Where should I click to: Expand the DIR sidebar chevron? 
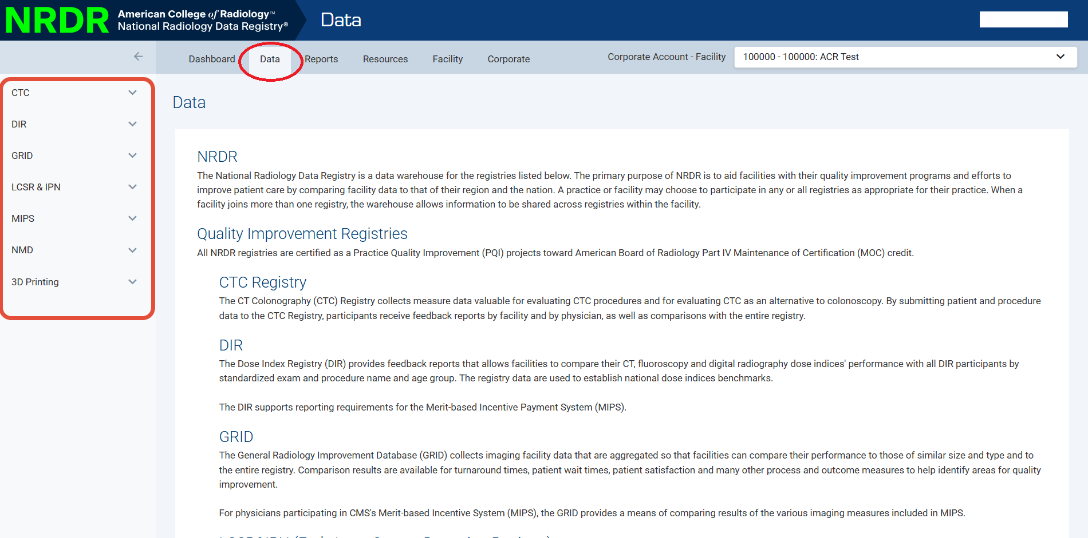[x=133, y=124]
